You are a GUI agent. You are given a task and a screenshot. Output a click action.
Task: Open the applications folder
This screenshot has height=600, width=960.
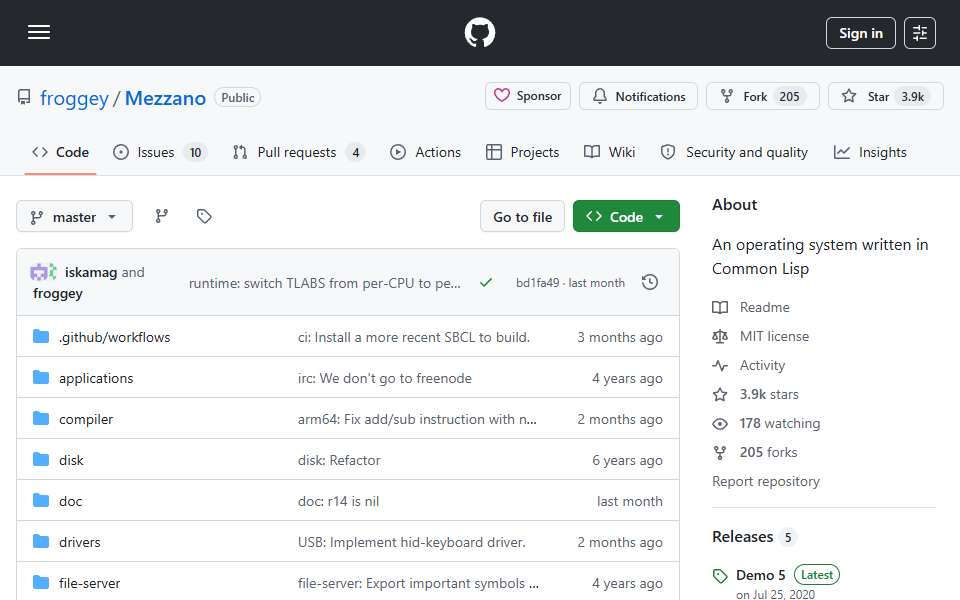pos(96,378)
